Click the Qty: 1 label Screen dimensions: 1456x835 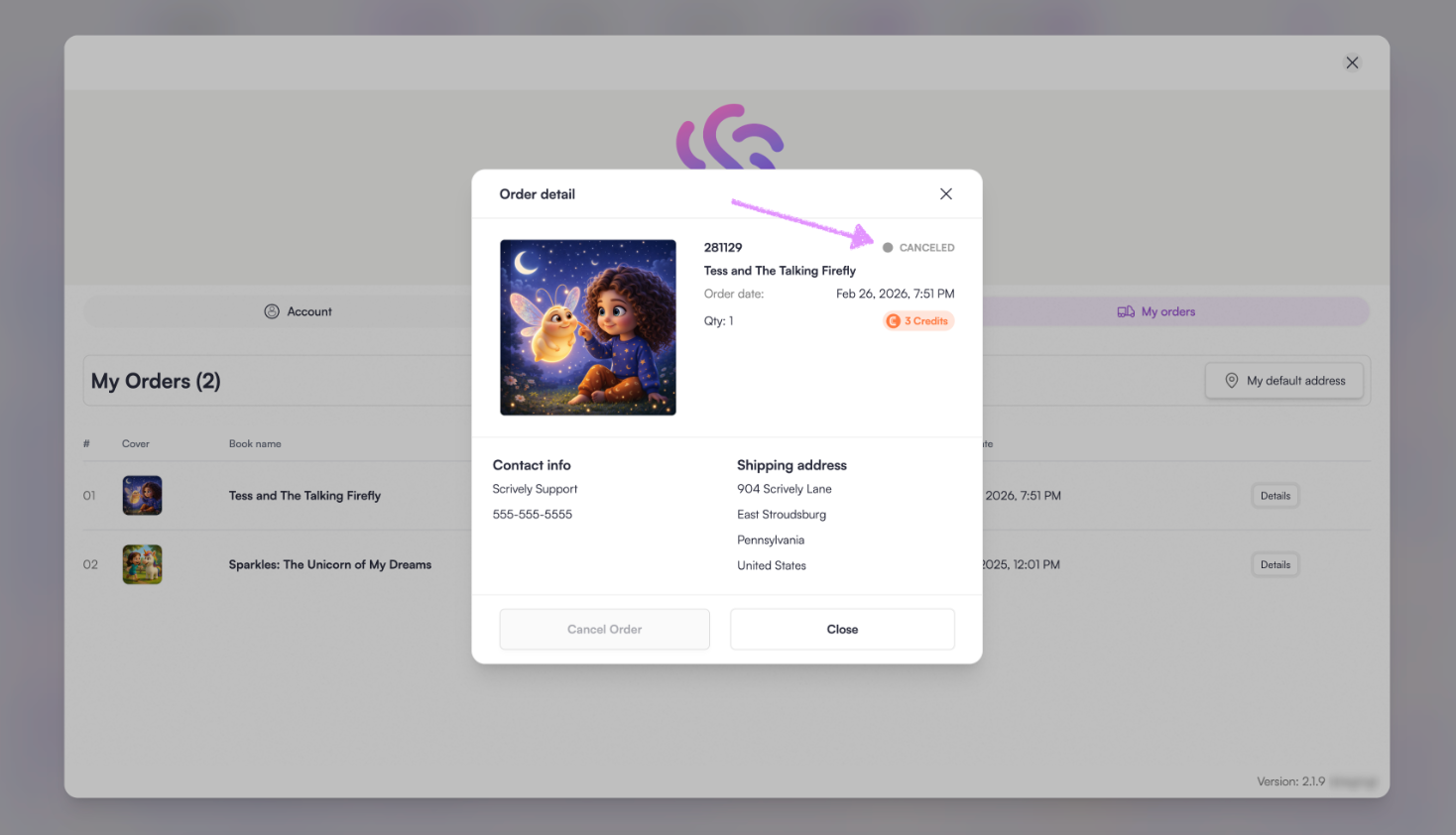[x=719, y=321]
